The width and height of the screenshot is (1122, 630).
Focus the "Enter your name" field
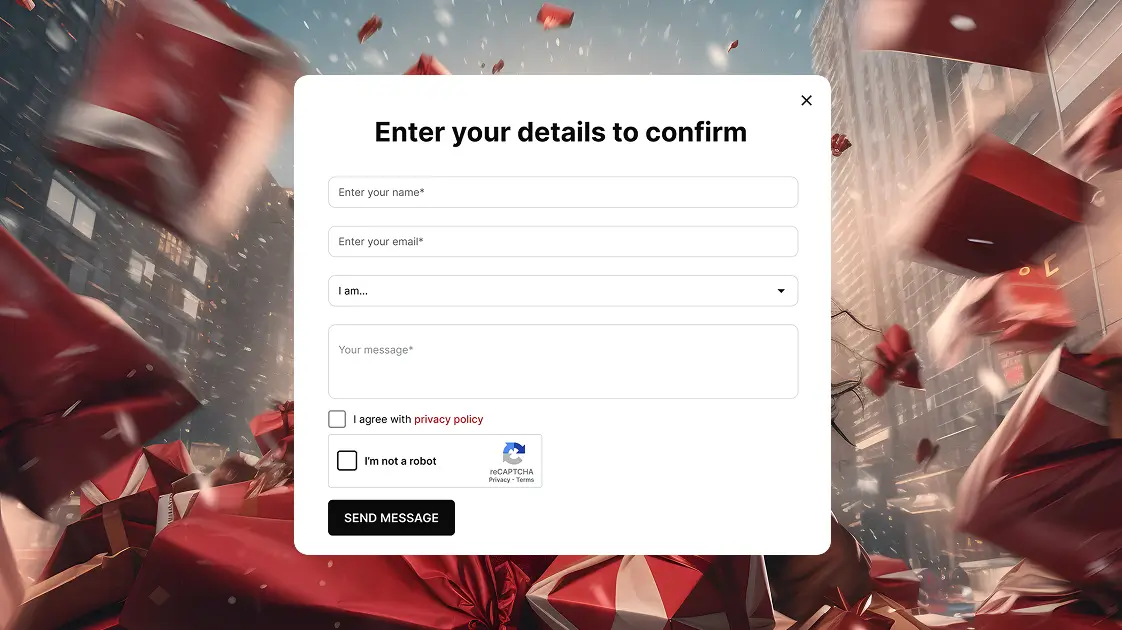point(562,192)
